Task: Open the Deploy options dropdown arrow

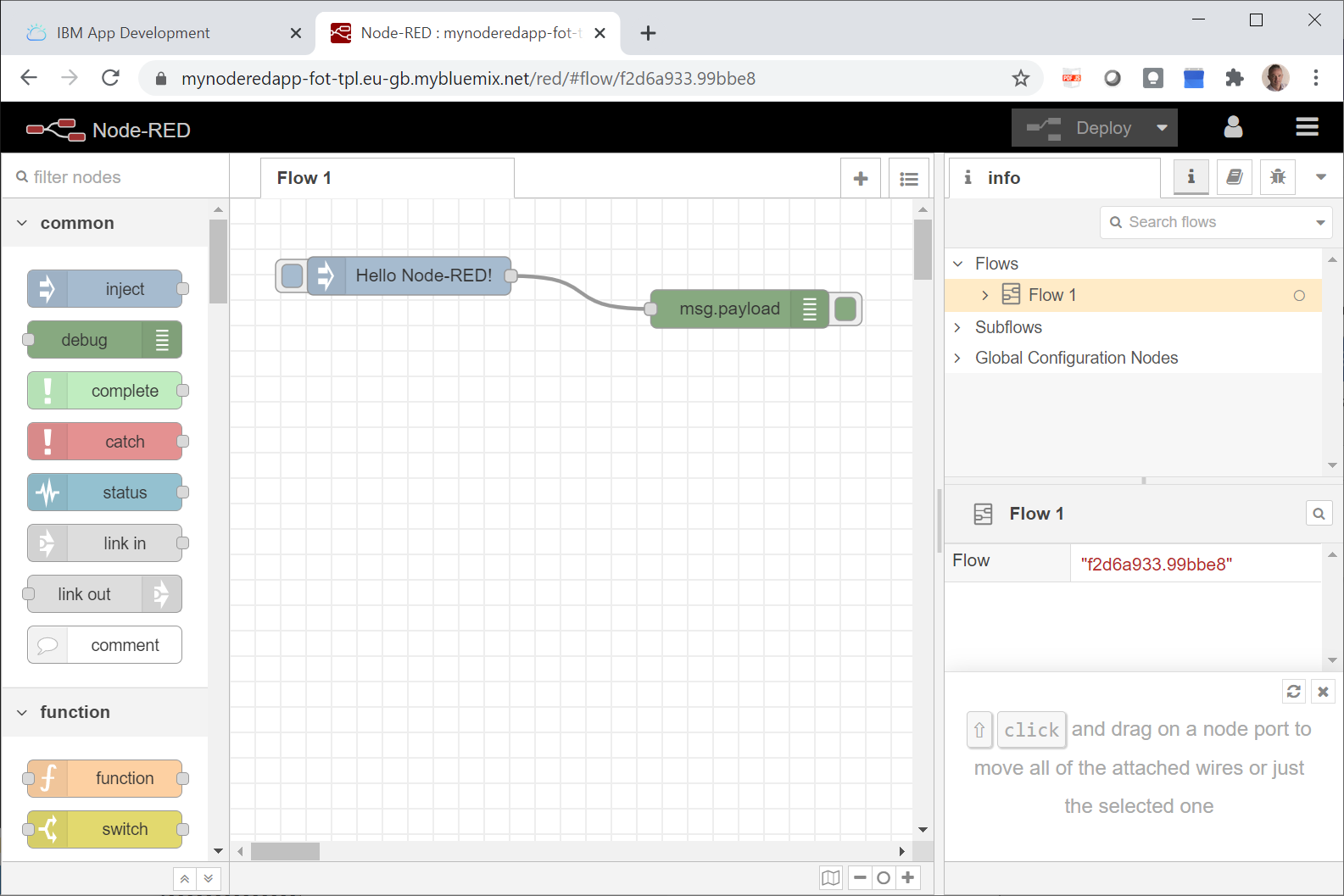Action: pyautogui.click(x=1162, y=128)
